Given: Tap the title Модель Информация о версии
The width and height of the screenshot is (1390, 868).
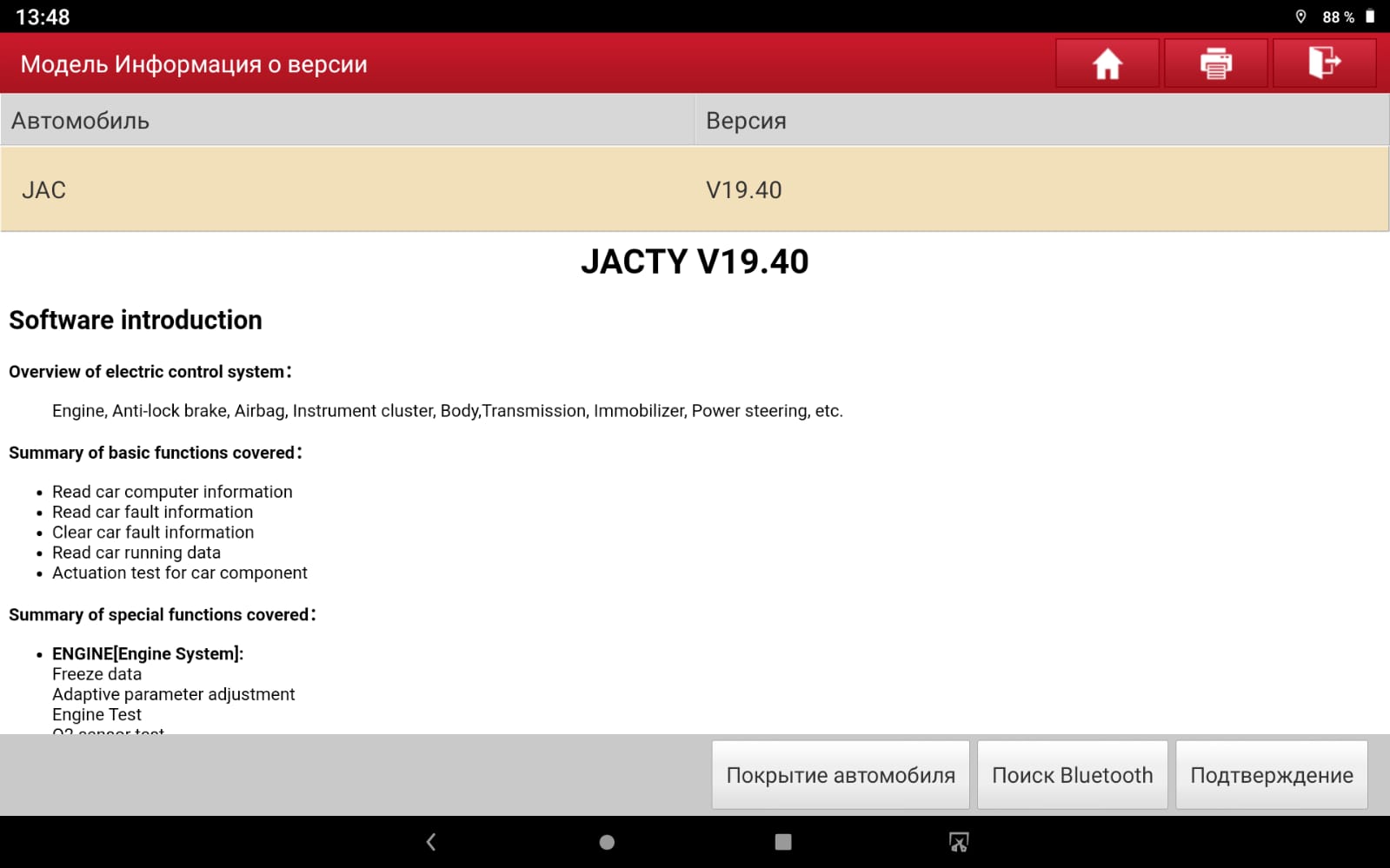Looking at the screenshot, I should pos(194,64).
